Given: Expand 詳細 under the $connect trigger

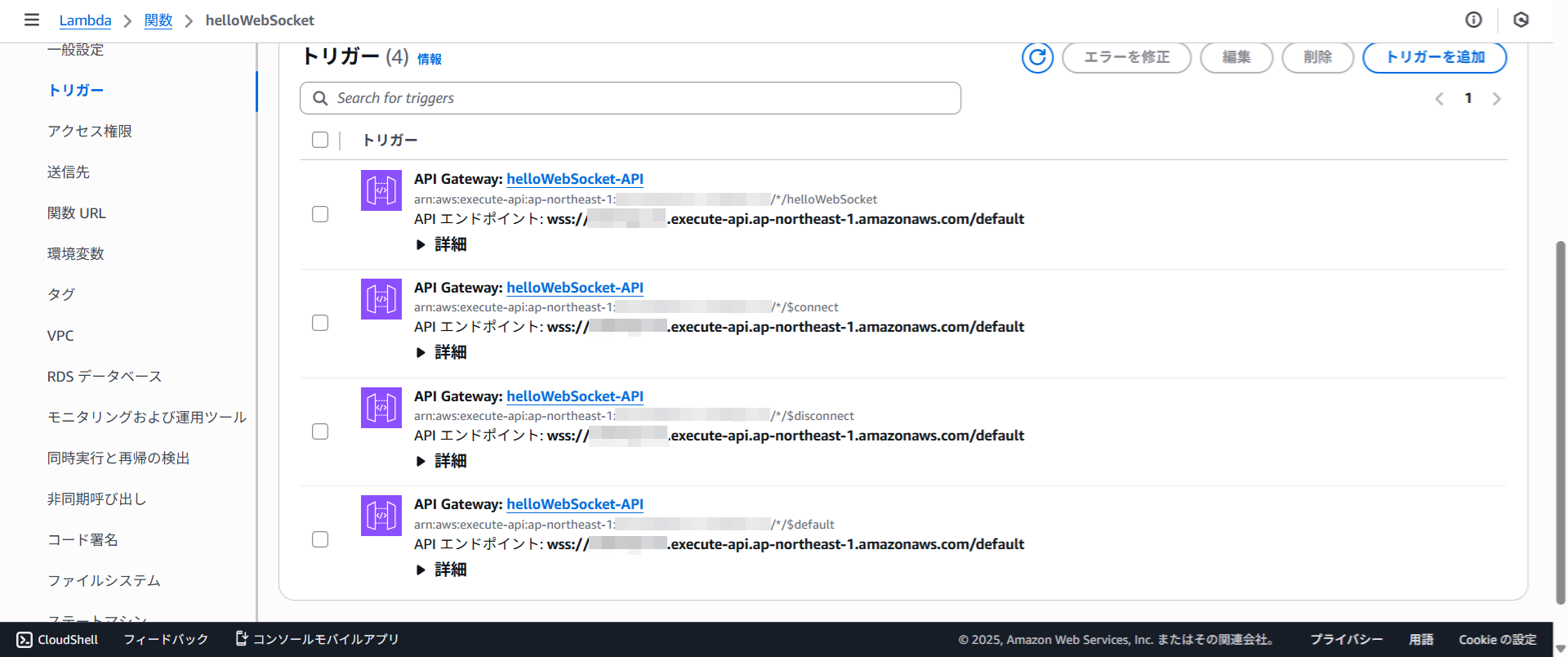Looking at the screenshot, I should tap(442, 352).
